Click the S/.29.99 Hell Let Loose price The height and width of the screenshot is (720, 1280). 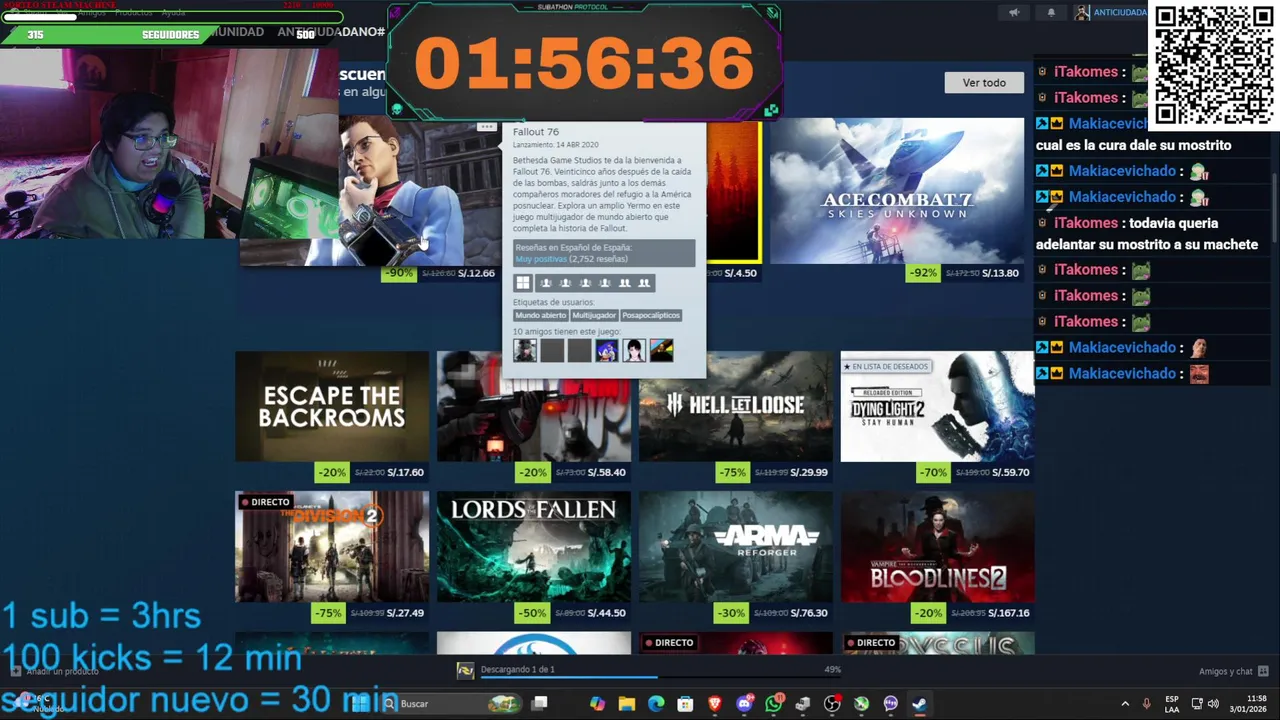(x=807, y=472)
